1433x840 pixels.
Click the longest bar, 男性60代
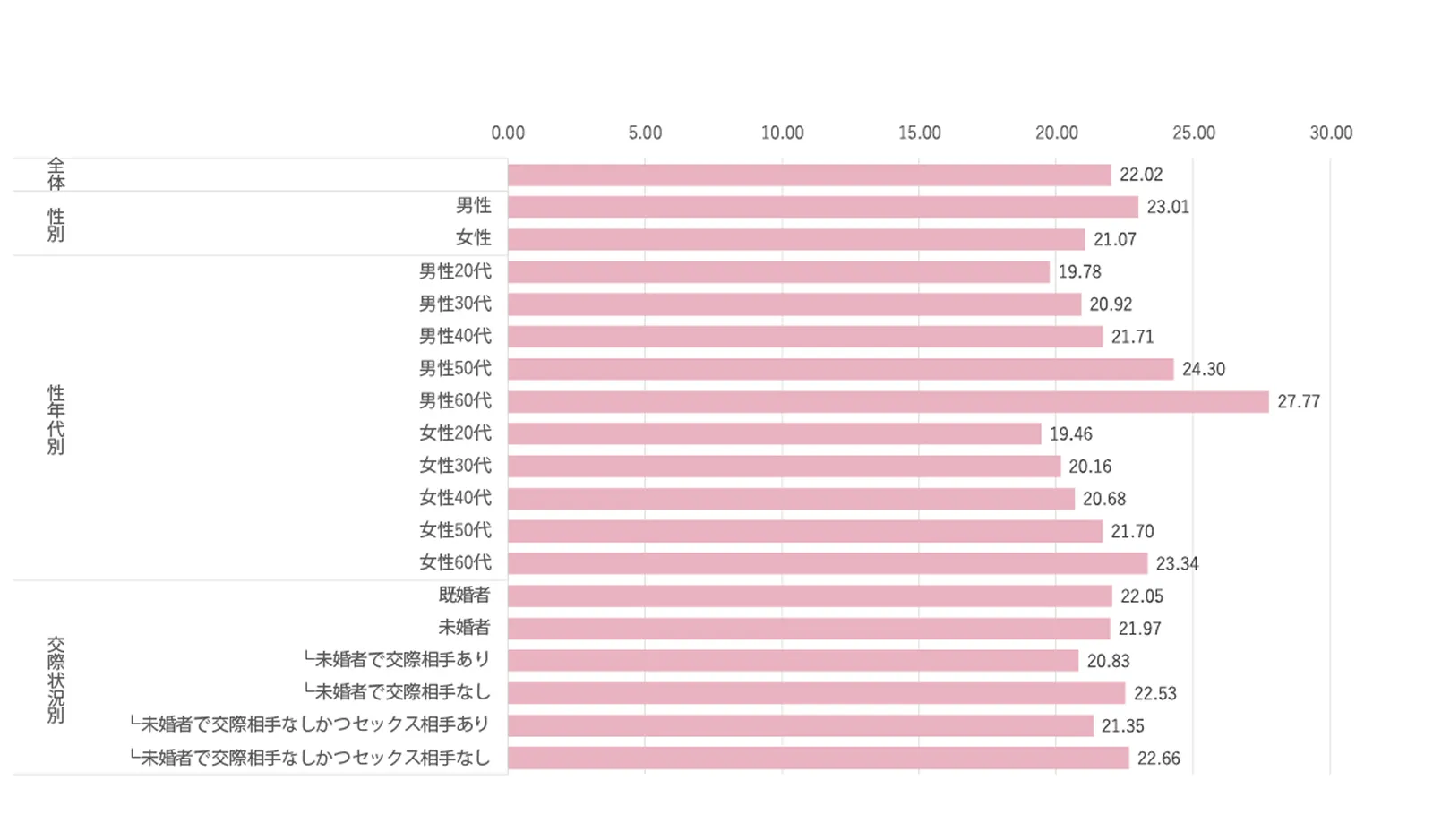(888, 401)
